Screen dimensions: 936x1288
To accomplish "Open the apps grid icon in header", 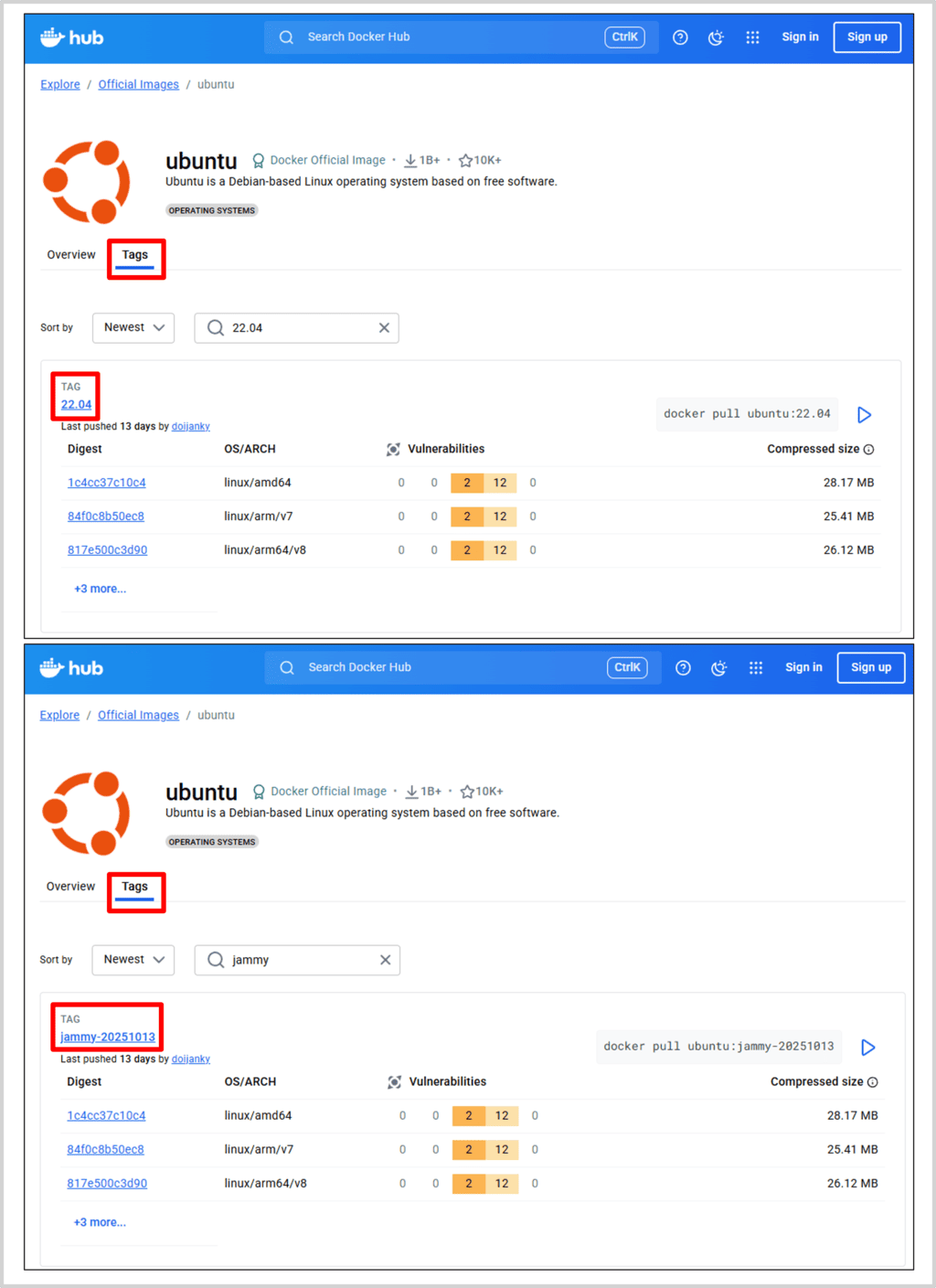I will [x=752, y=37].
